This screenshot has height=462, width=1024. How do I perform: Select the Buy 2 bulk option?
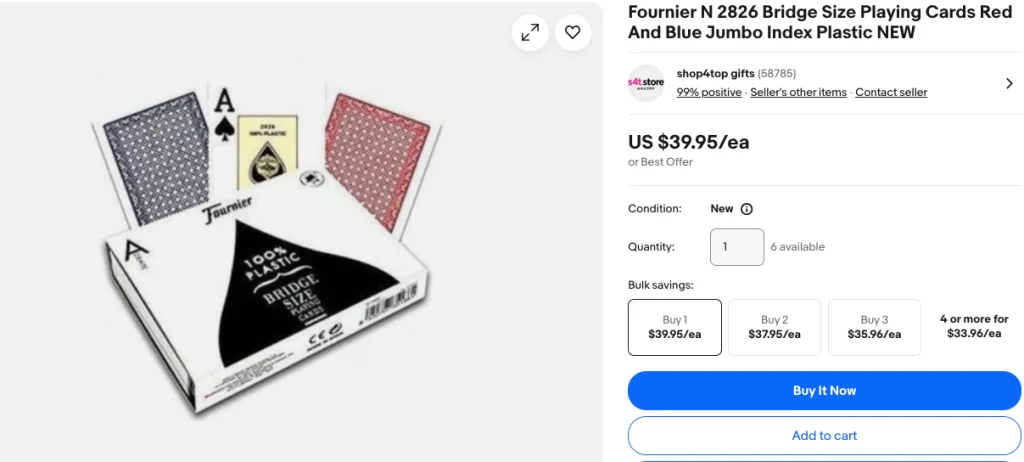[x=774, y=327]
